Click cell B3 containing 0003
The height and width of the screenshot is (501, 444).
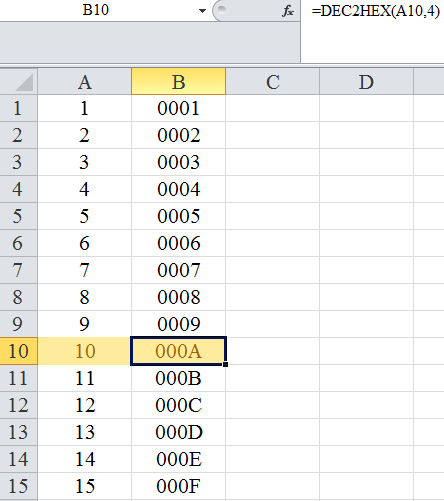pyautogui.click(x=179, y=162)
